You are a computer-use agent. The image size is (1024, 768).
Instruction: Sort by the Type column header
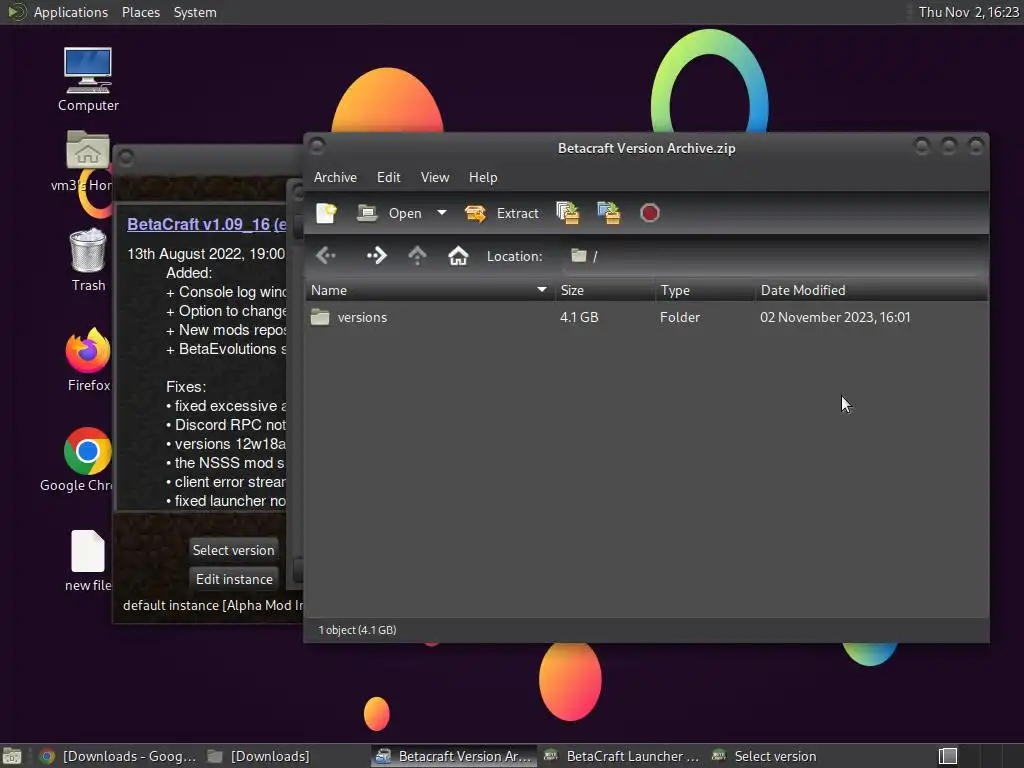(x=705, y=290)
